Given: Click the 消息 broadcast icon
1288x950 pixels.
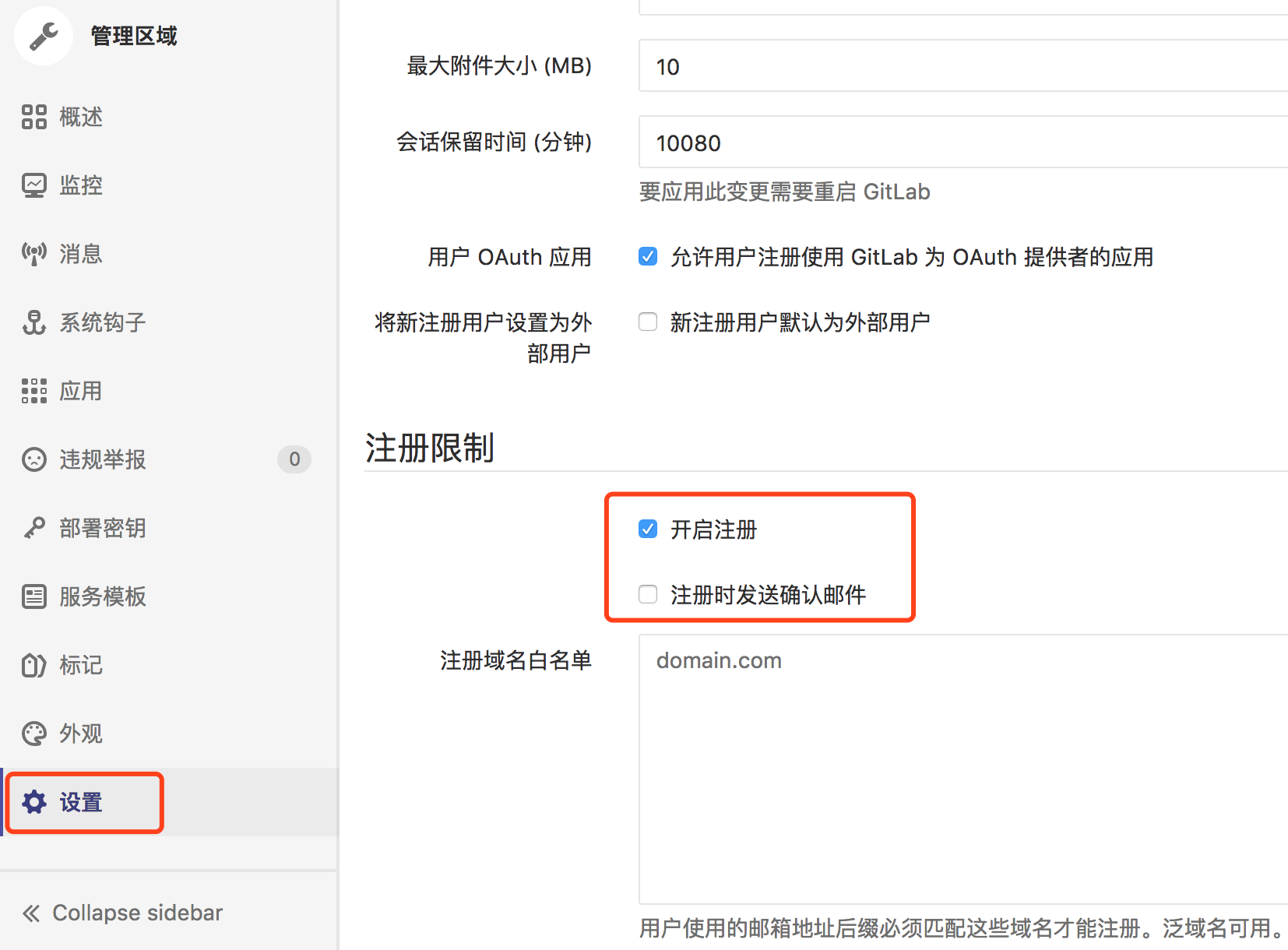Looking at the screenshot, I should (34, 254).
